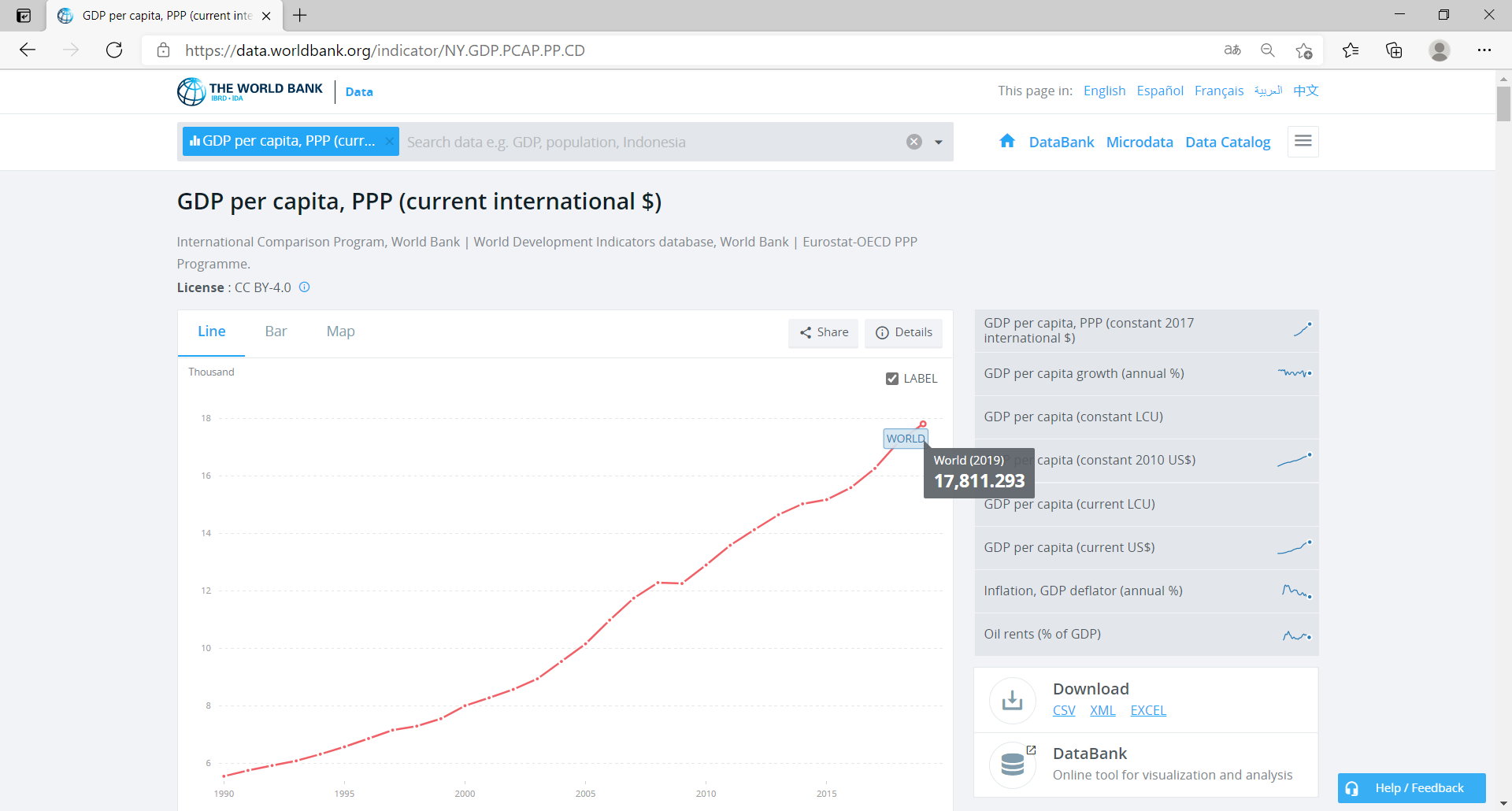Clear the search field with the X icon

coord(913,142)
